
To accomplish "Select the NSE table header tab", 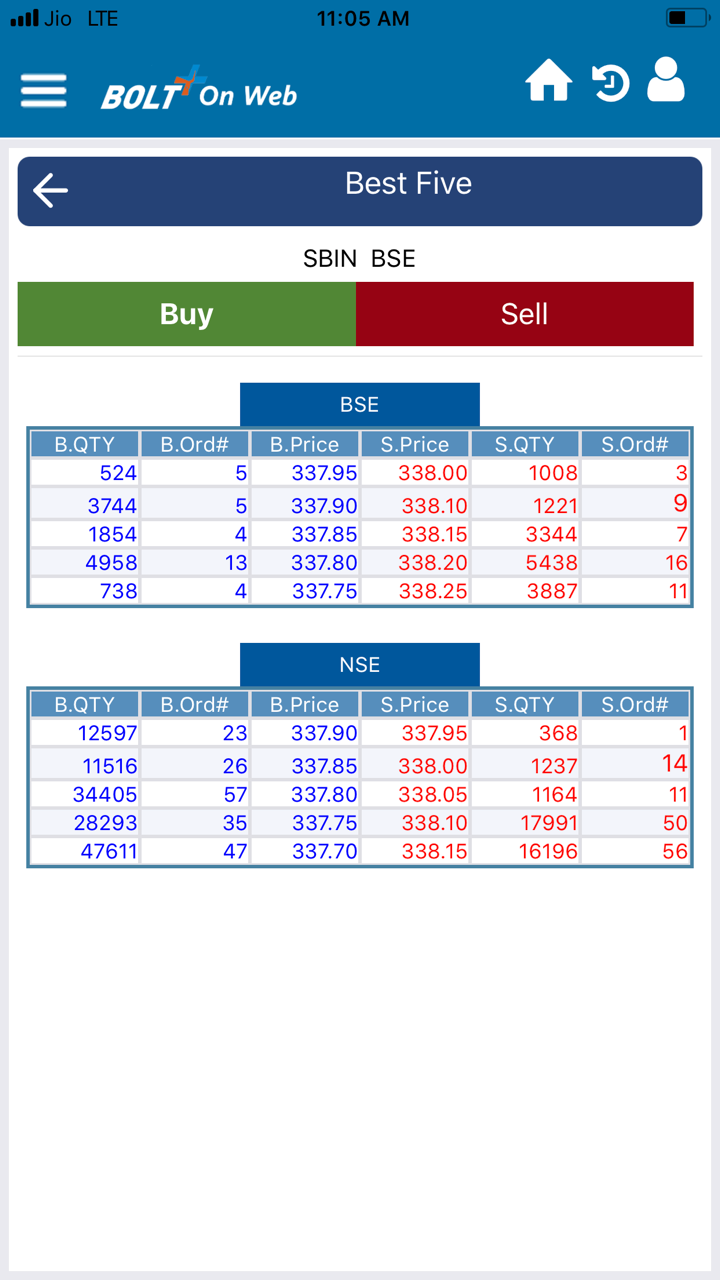I will [x=359, y=665].
